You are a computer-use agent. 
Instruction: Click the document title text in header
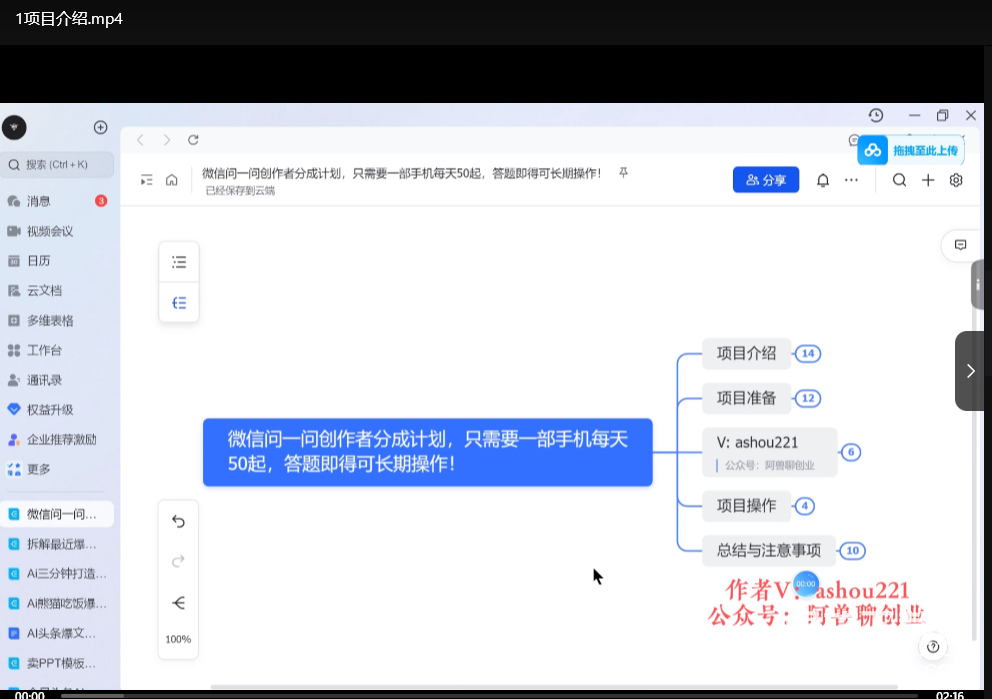point(402,173)
